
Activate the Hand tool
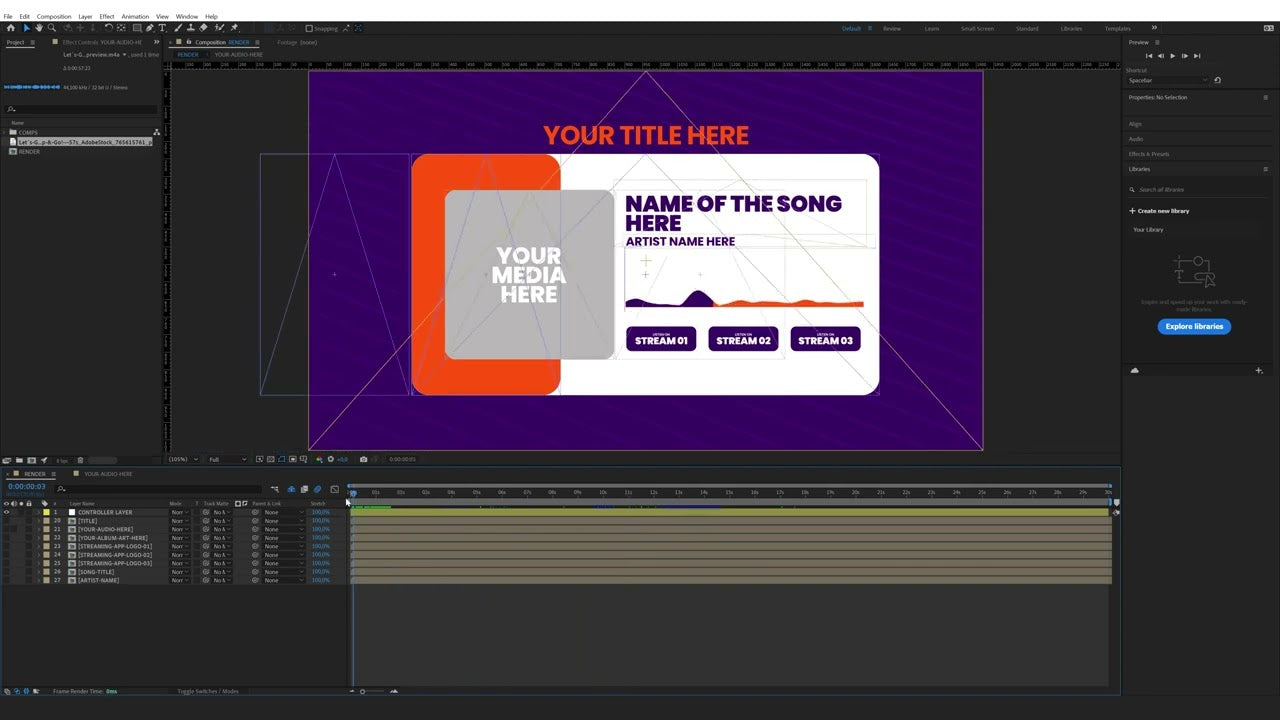tap(39, 28)
